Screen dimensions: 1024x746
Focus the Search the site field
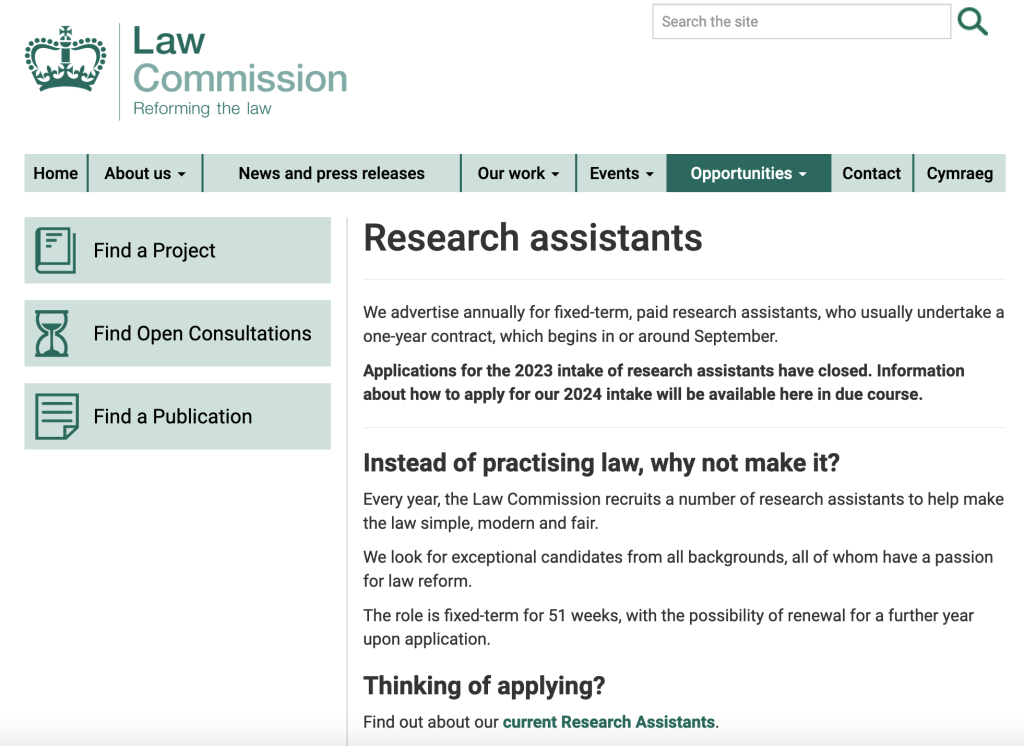click(x=801, y=22)
